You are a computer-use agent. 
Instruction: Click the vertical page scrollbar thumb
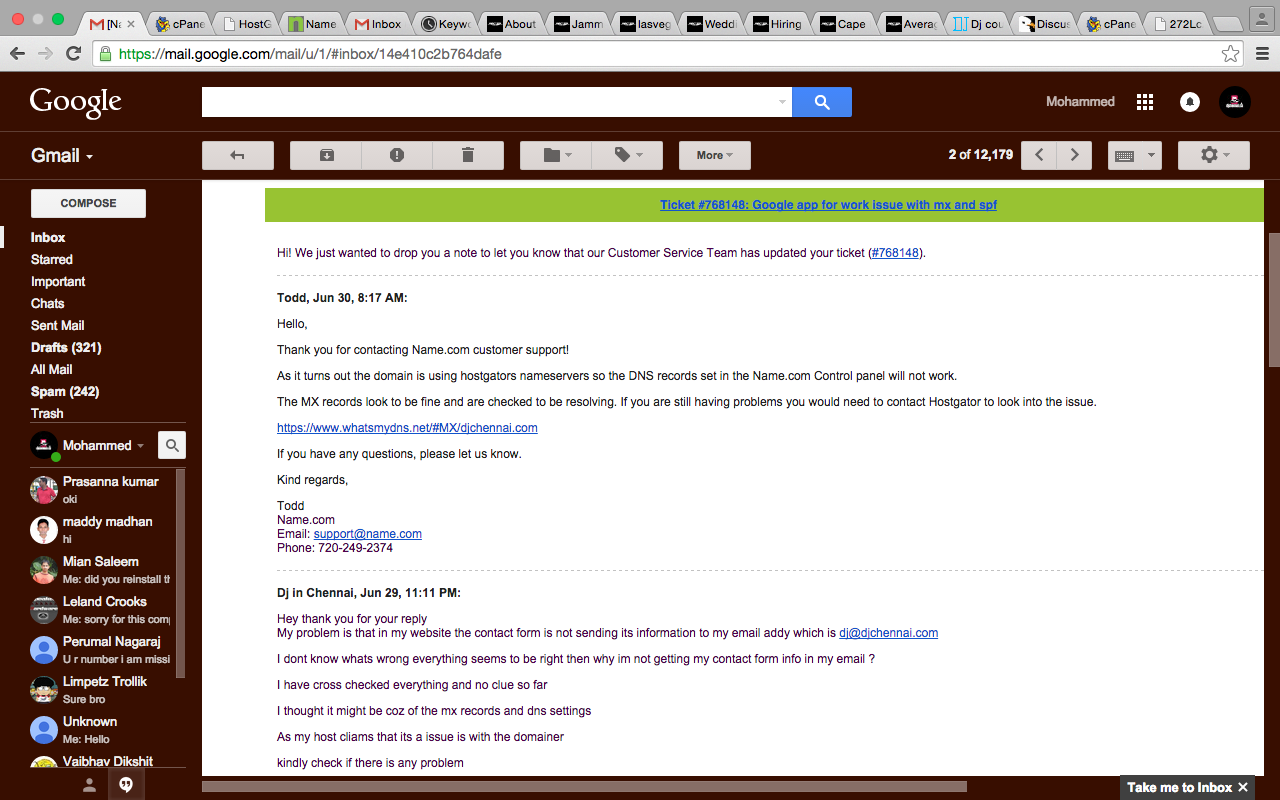point(1273,299)
